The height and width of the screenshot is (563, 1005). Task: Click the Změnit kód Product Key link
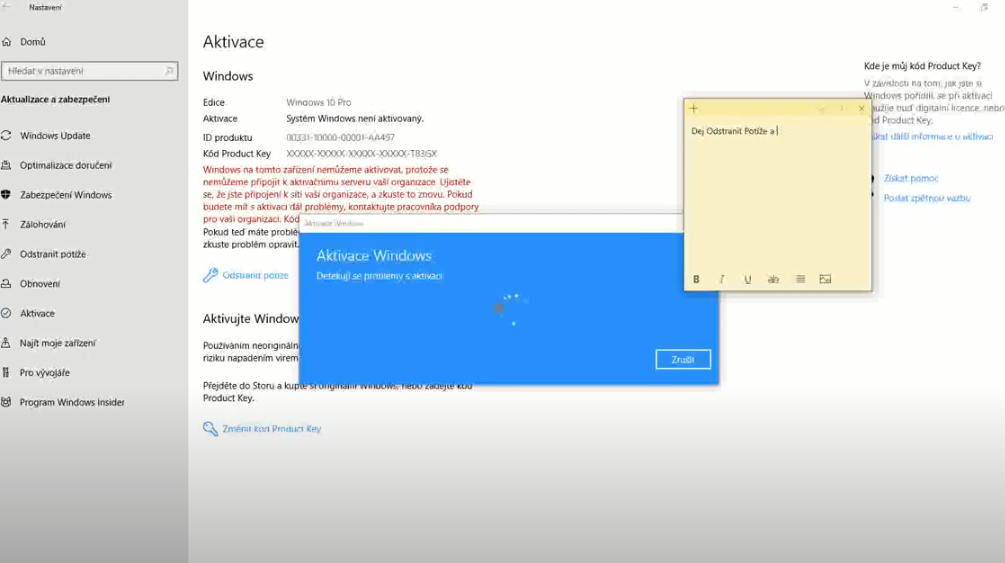pyautogui.click(x=272, y=428)
